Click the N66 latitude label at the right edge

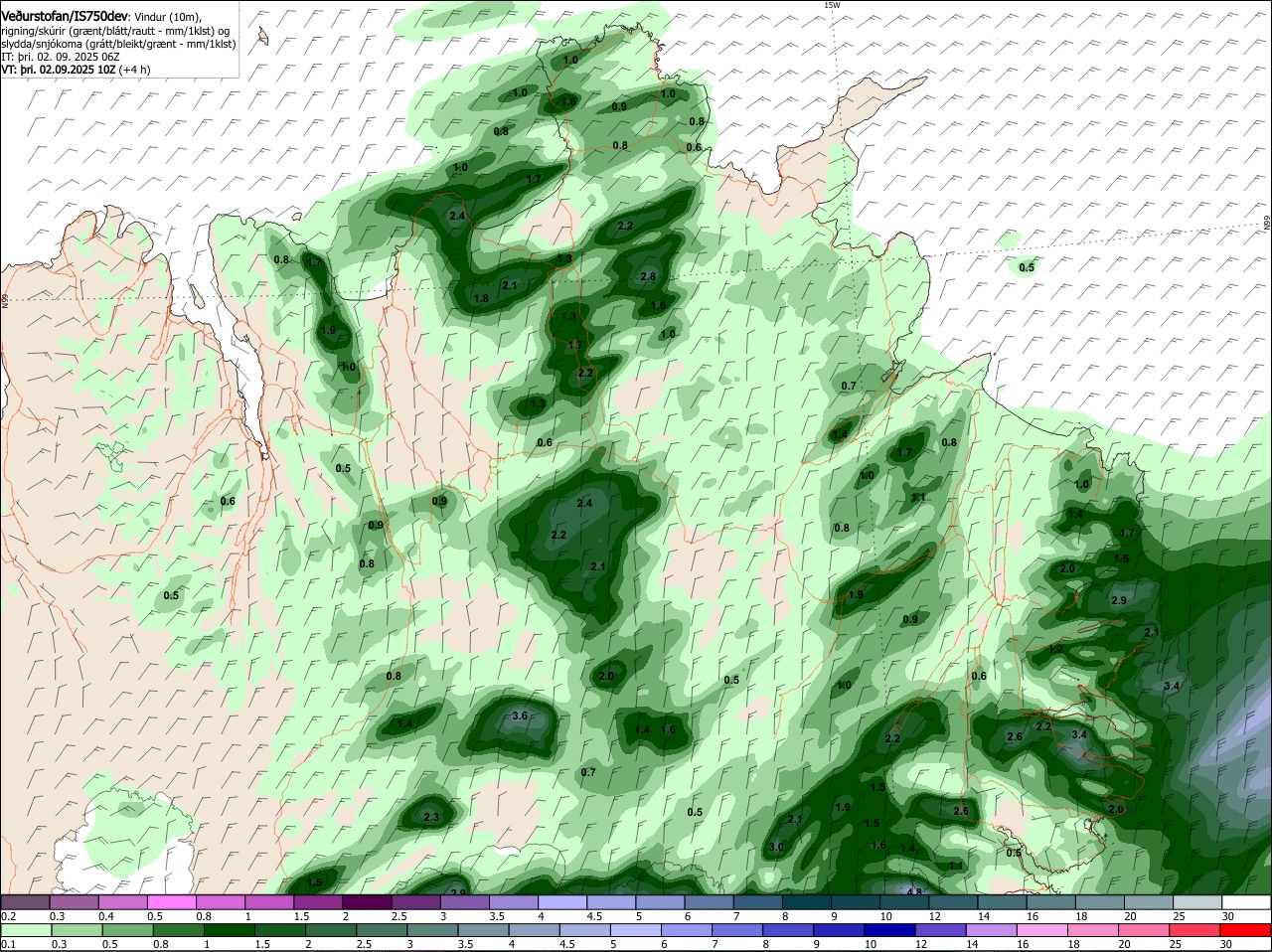click(x=1267, y=225)
